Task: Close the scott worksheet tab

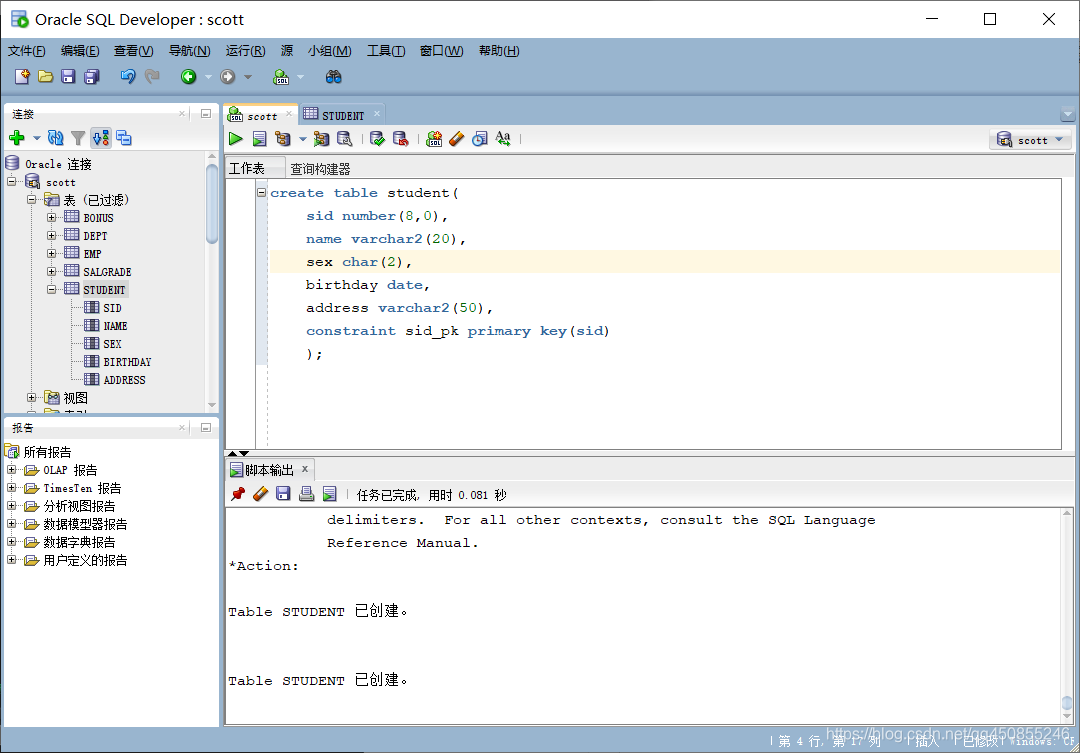Action: (289, 114)
